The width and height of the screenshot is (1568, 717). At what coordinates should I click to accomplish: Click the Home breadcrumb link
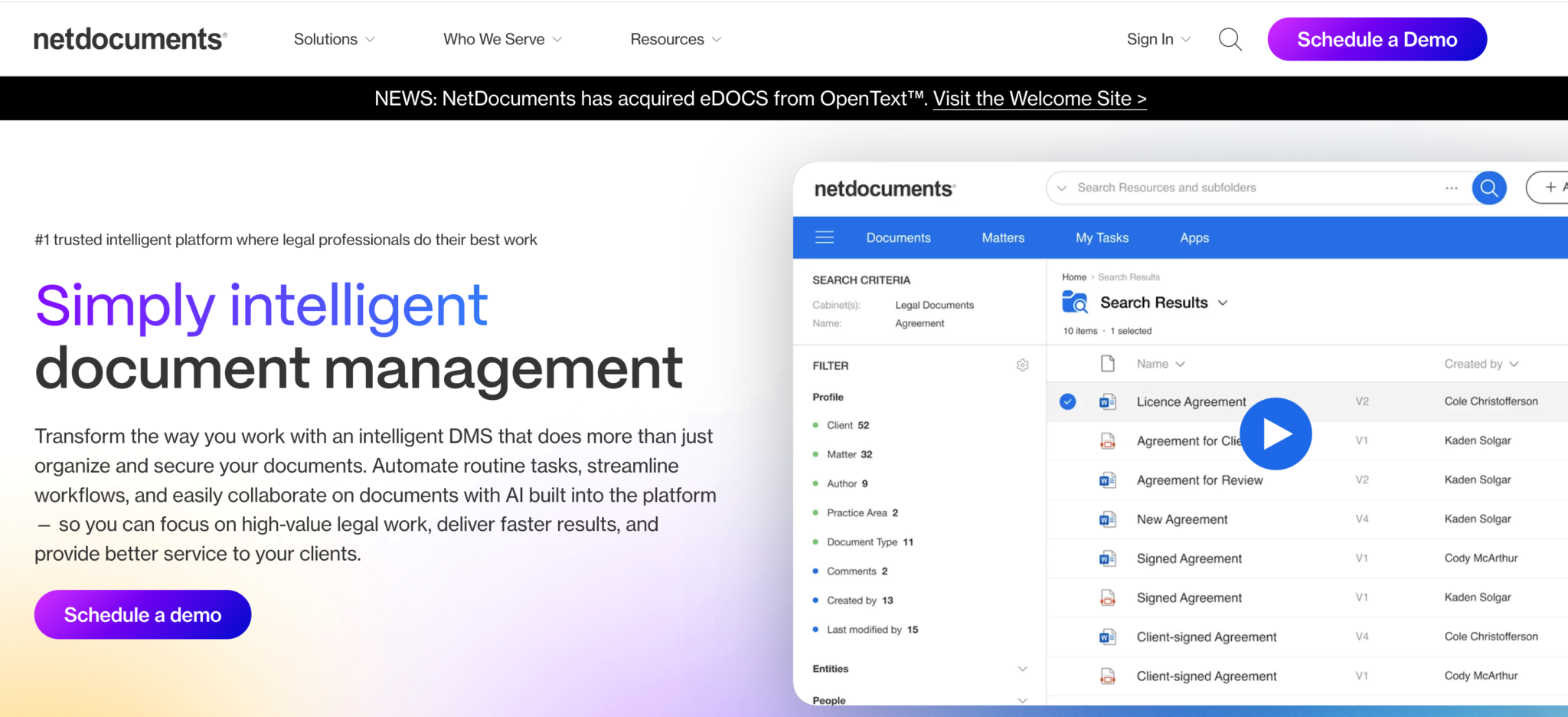pyautogui.click(x=1074, y=277)
